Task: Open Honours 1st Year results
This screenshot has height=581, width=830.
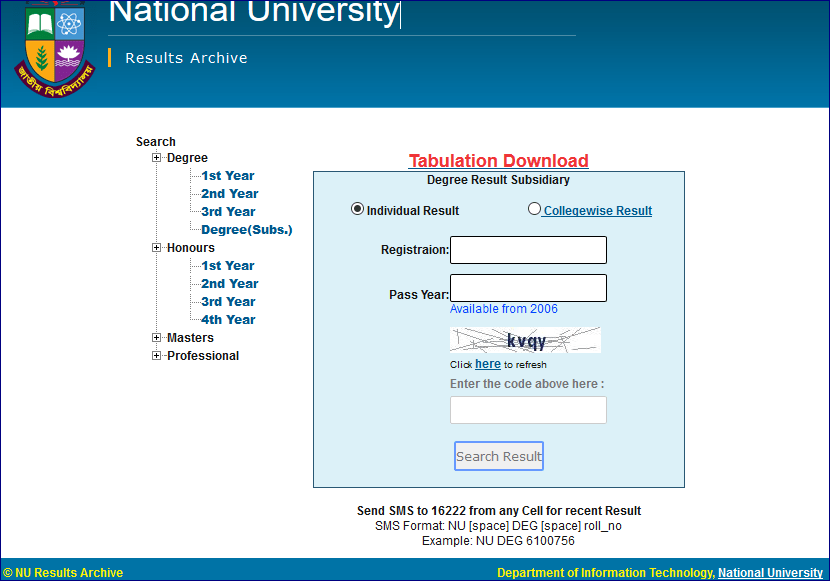Action: point(228,266)
